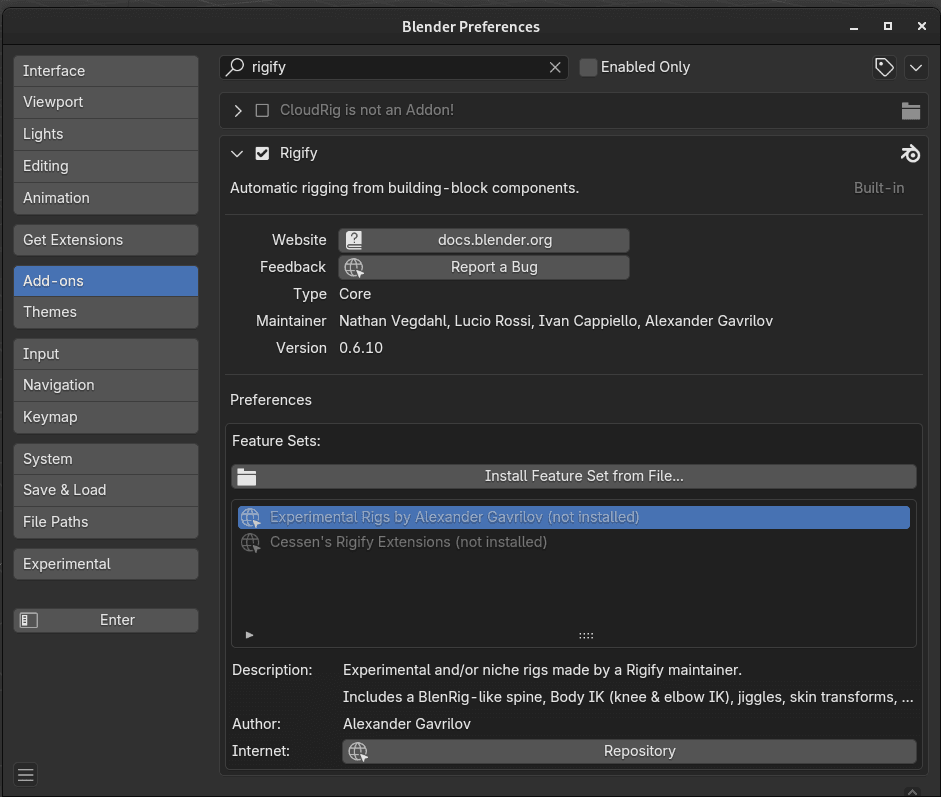941x797 pixels.
Task: Collapse the Rigify add-on details
Action: (237, 154)
